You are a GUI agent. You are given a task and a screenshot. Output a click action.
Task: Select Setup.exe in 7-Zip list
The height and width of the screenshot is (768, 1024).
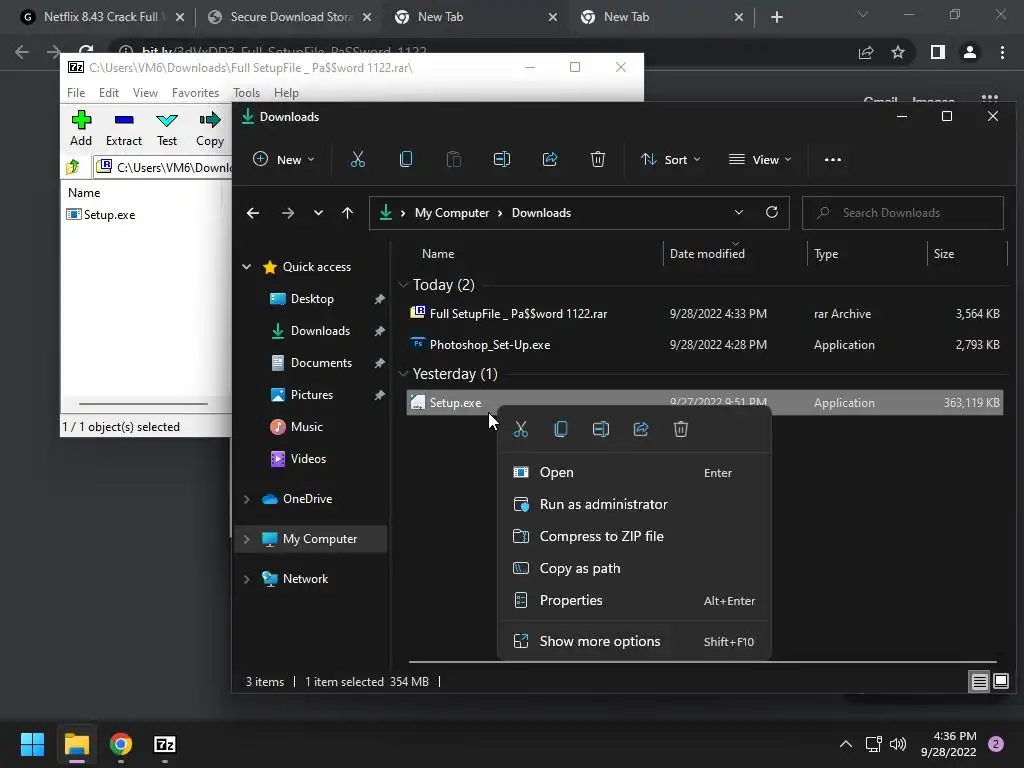point(102,215)
